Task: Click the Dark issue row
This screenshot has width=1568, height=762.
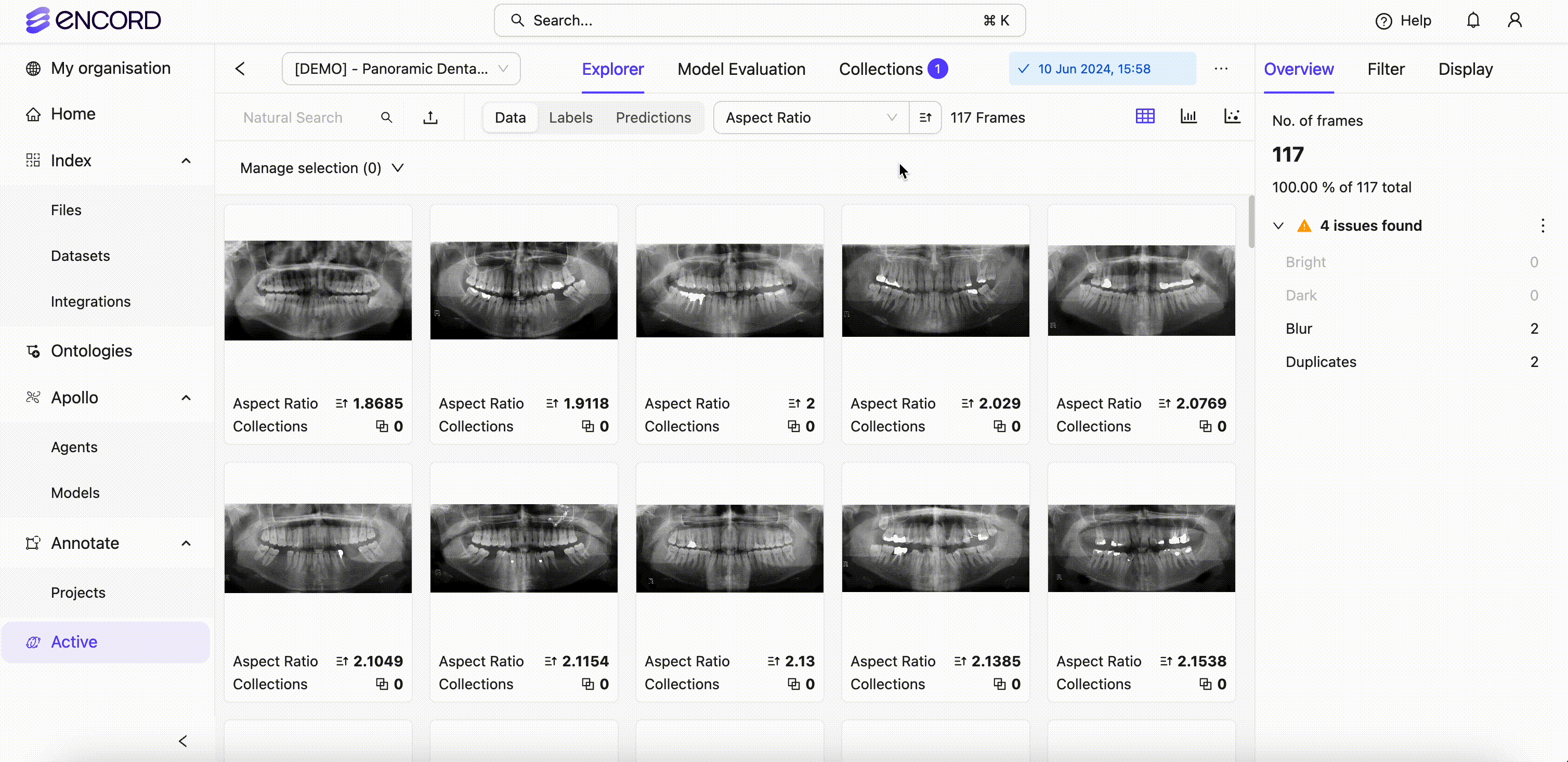Action: coord(1412,296)
